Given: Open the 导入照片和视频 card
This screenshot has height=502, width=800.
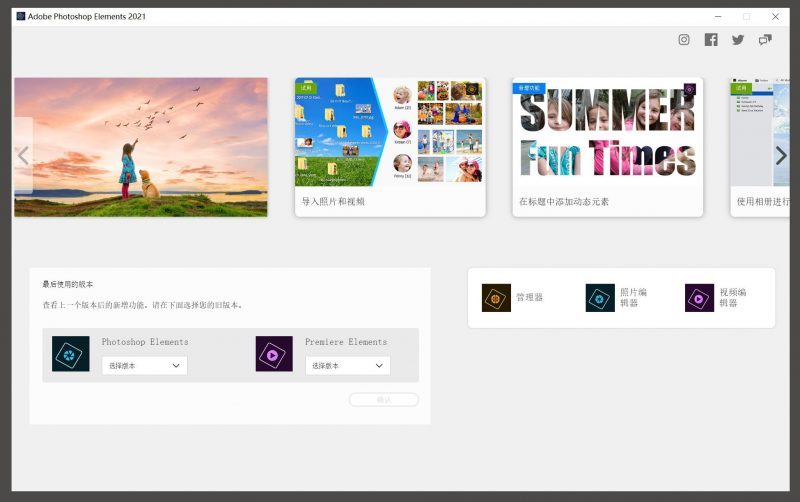Looking at the screenshot, I should coord(390,147).
